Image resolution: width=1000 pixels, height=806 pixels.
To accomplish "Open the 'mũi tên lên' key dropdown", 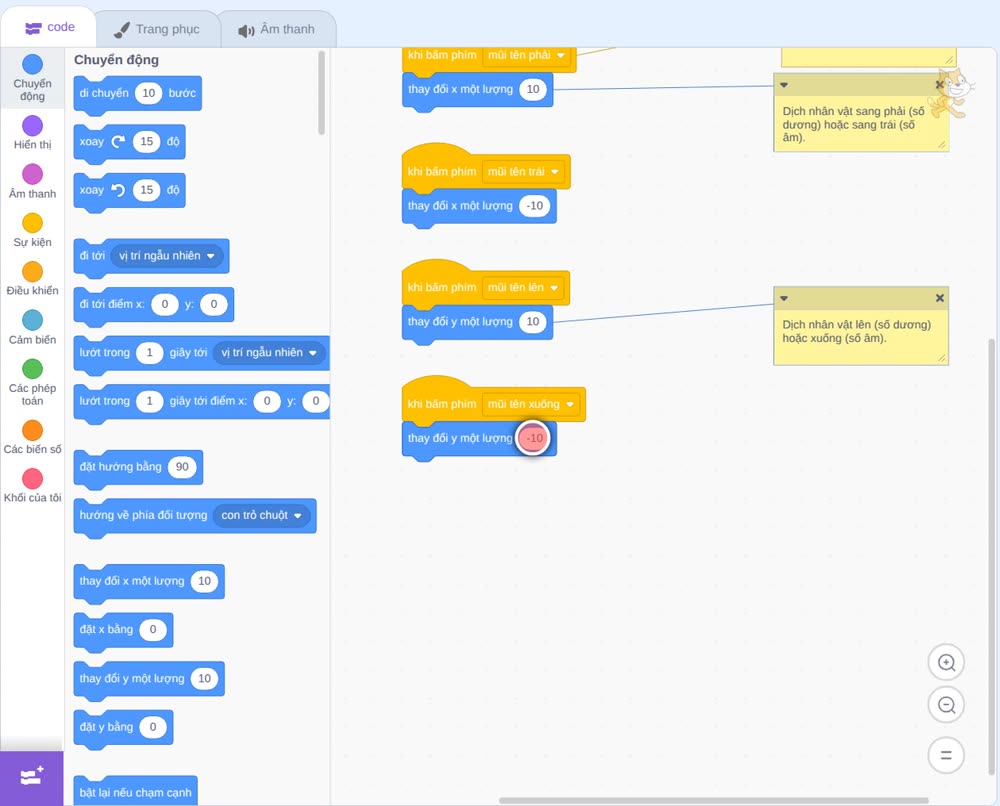I will pyautogui.click(x=523, y=288).
